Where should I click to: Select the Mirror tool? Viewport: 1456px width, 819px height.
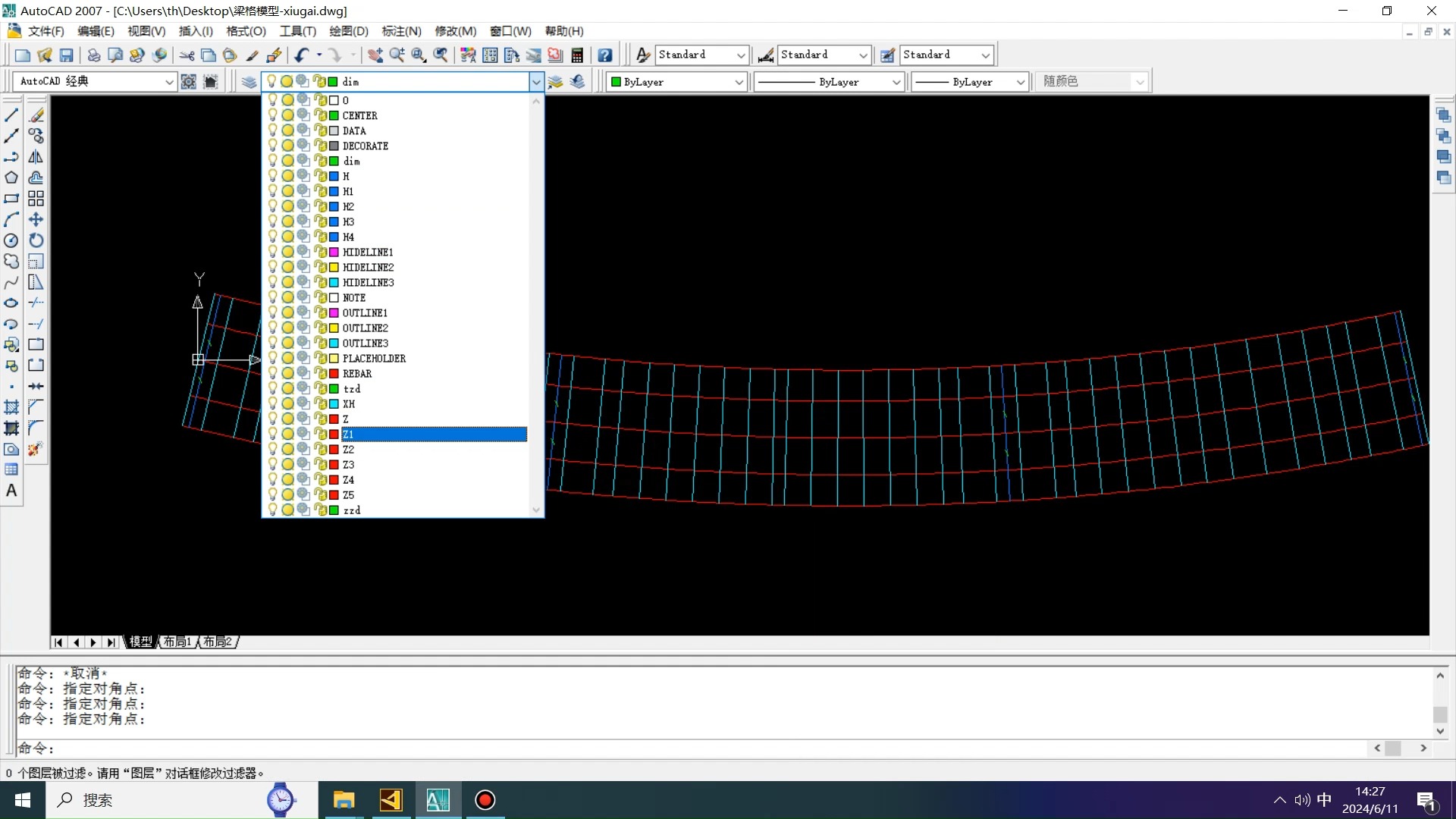36,157
